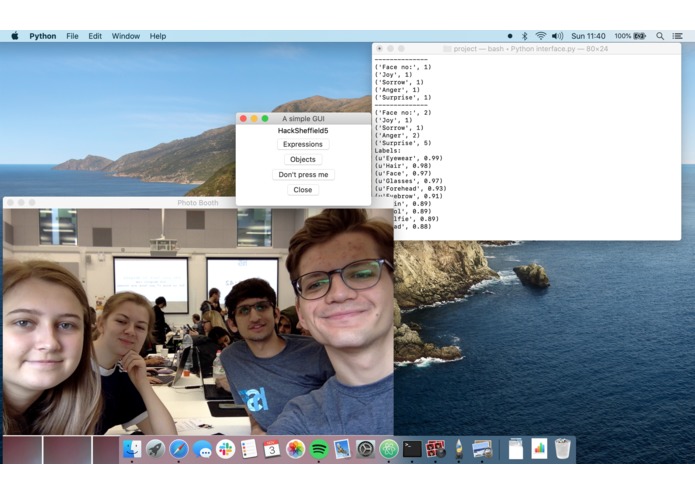Click the "(u'Hair', 0.98)" terminal line

pos(403,166)
